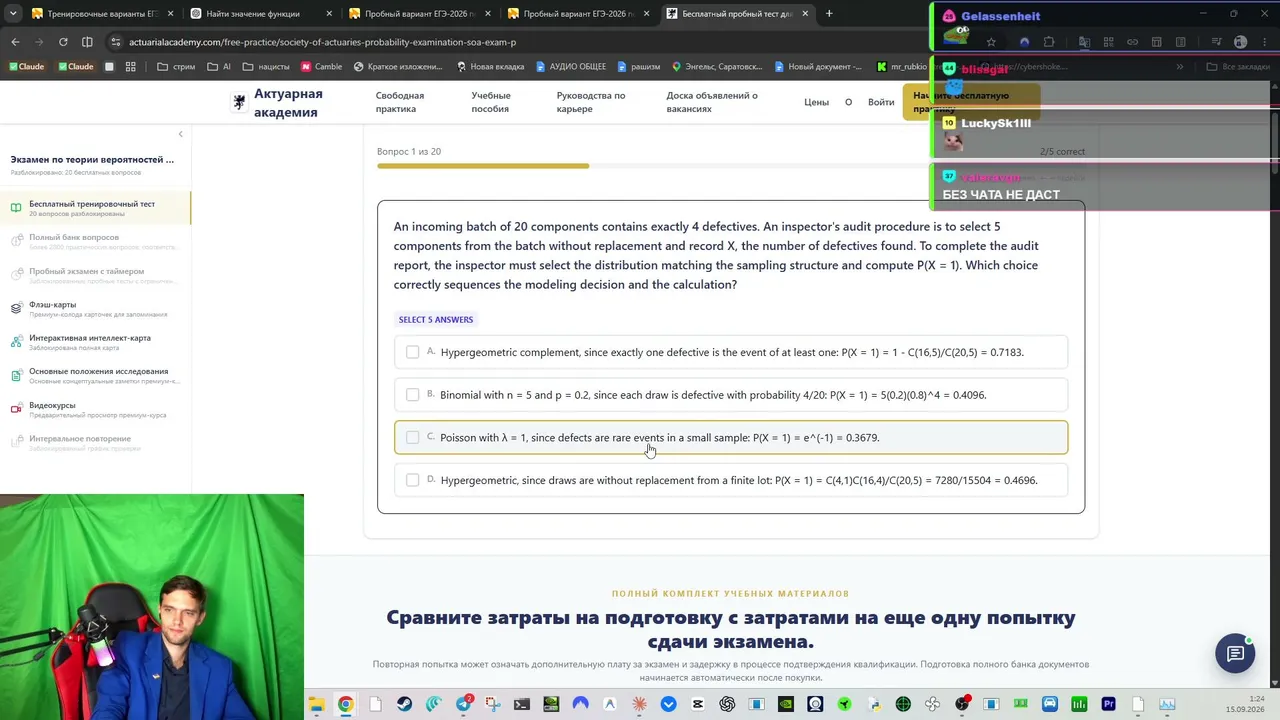Open the 'Цены' pricing link
The height and width of the screenshot is (720, 1280).
point(816,102)
